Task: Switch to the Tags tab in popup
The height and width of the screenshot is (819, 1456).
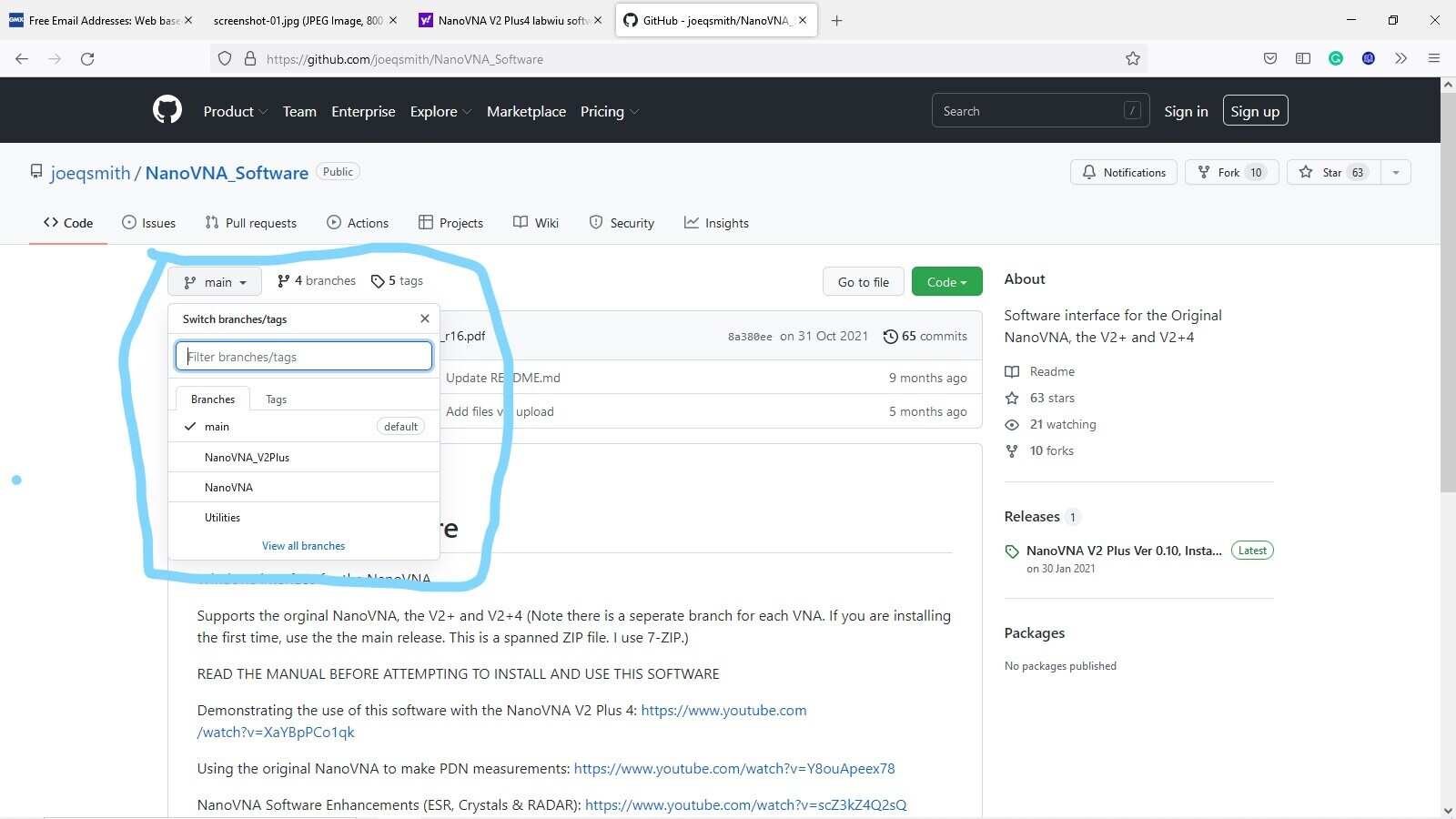Action: click(x=276, y=399)
